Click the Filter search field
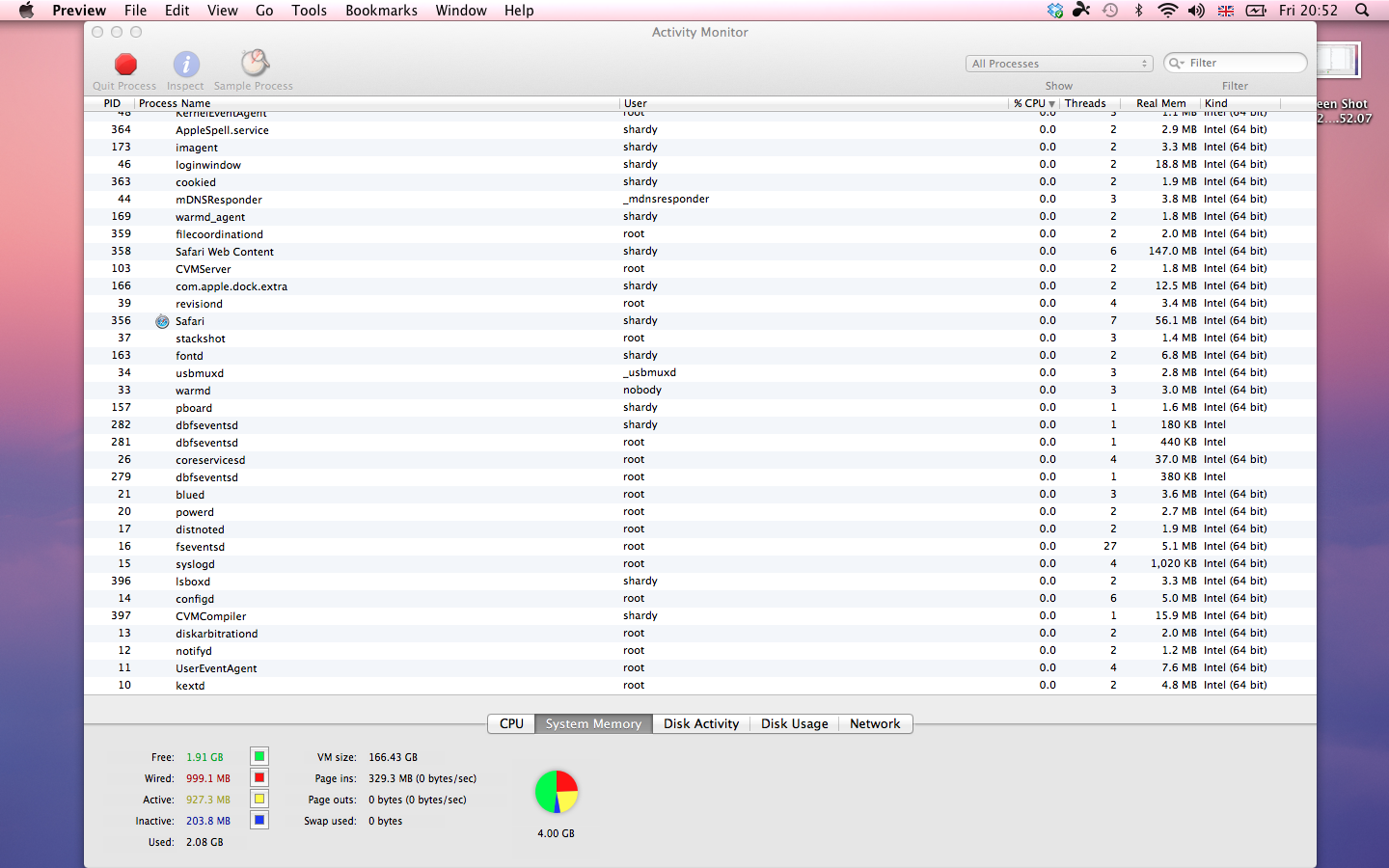 (x=1236, y=63)
